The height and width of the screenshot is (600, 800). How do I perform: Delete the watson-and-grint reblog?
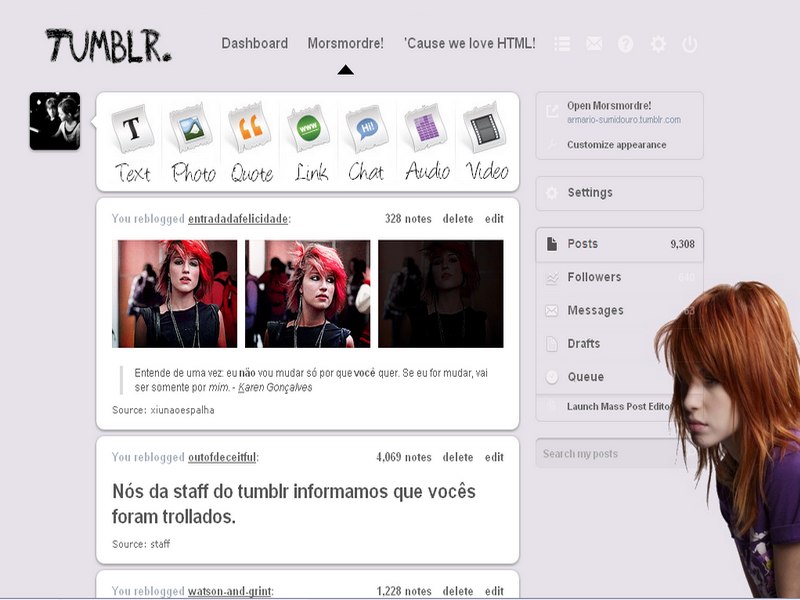coord(458,591)
